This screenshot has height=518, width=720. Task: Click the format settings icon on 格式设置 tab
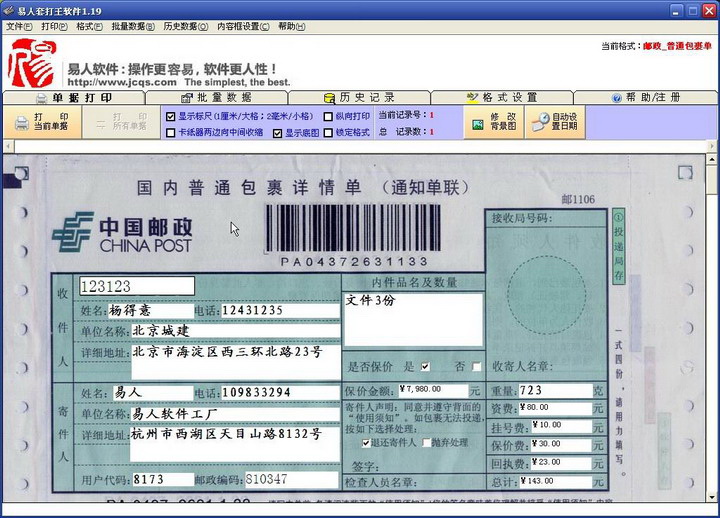pos(472,97)
